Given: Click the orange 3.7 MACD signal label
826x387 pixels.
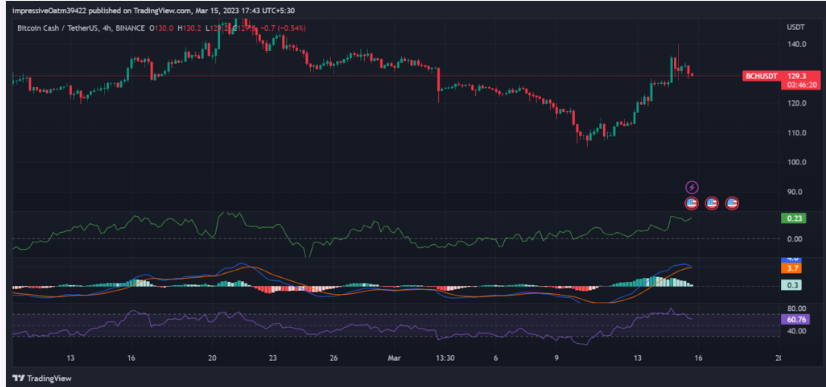Looking at the screenshot, I should (x=791, y=268).
